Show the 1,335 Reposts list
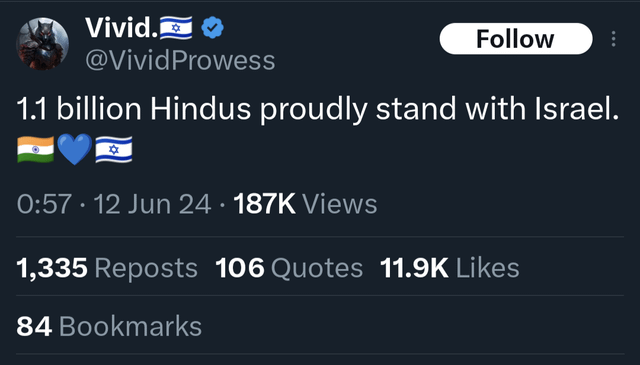This screenshot has width=640, height=365. coord(107,268)
